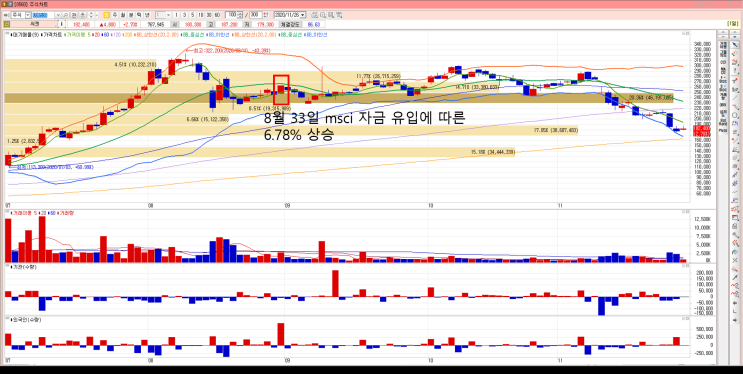The image size is (743, 374).
Task: Select the circle drawing tool
Action: click(x=735, y=115)
